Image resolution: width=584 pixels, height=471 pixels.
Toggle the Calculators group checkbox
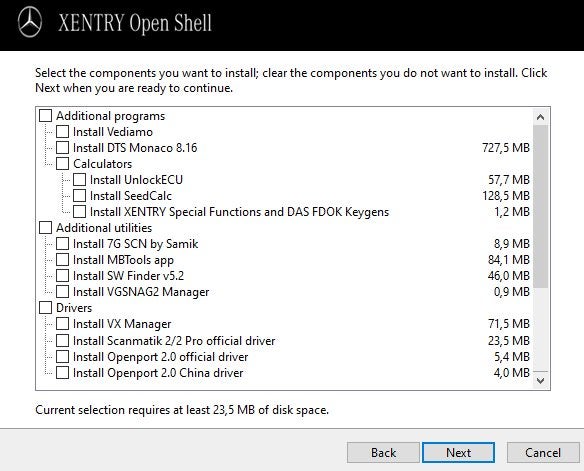point(62,164)
